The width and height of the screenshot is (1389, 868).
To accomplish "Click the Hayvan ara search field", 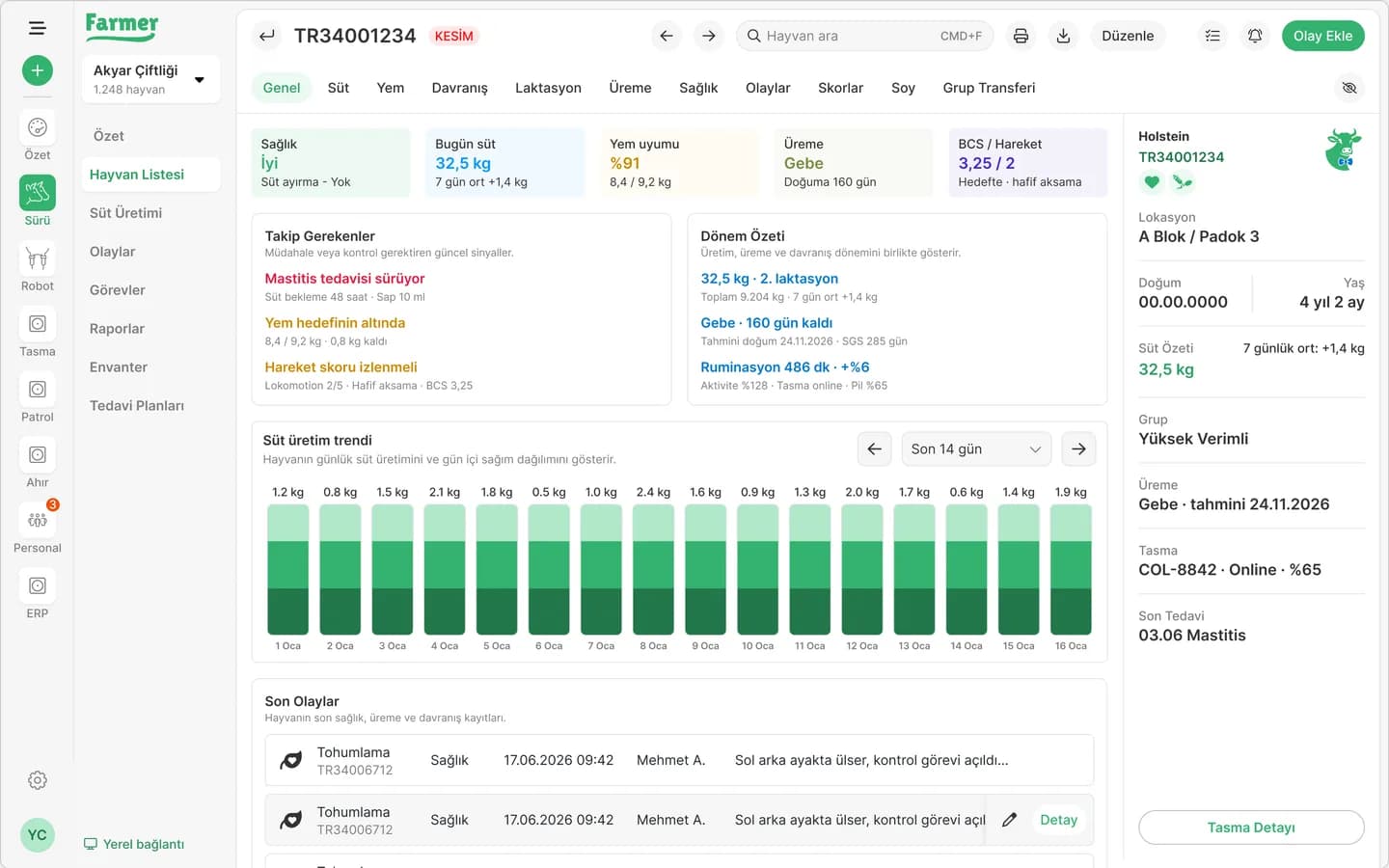I will (x=864, y=36).
